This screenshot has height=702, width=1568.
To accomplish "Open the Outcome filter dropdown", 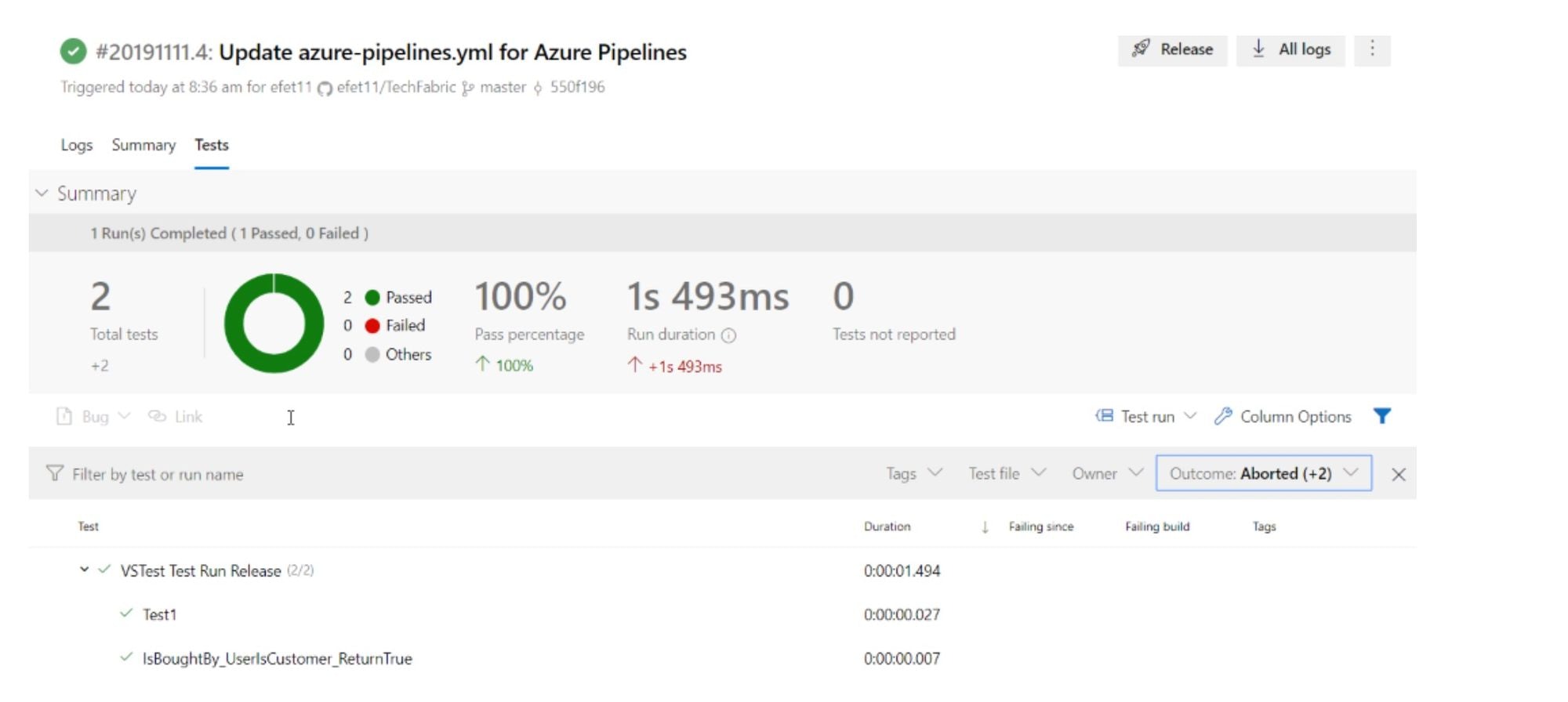I will (x=1263, y=474).
